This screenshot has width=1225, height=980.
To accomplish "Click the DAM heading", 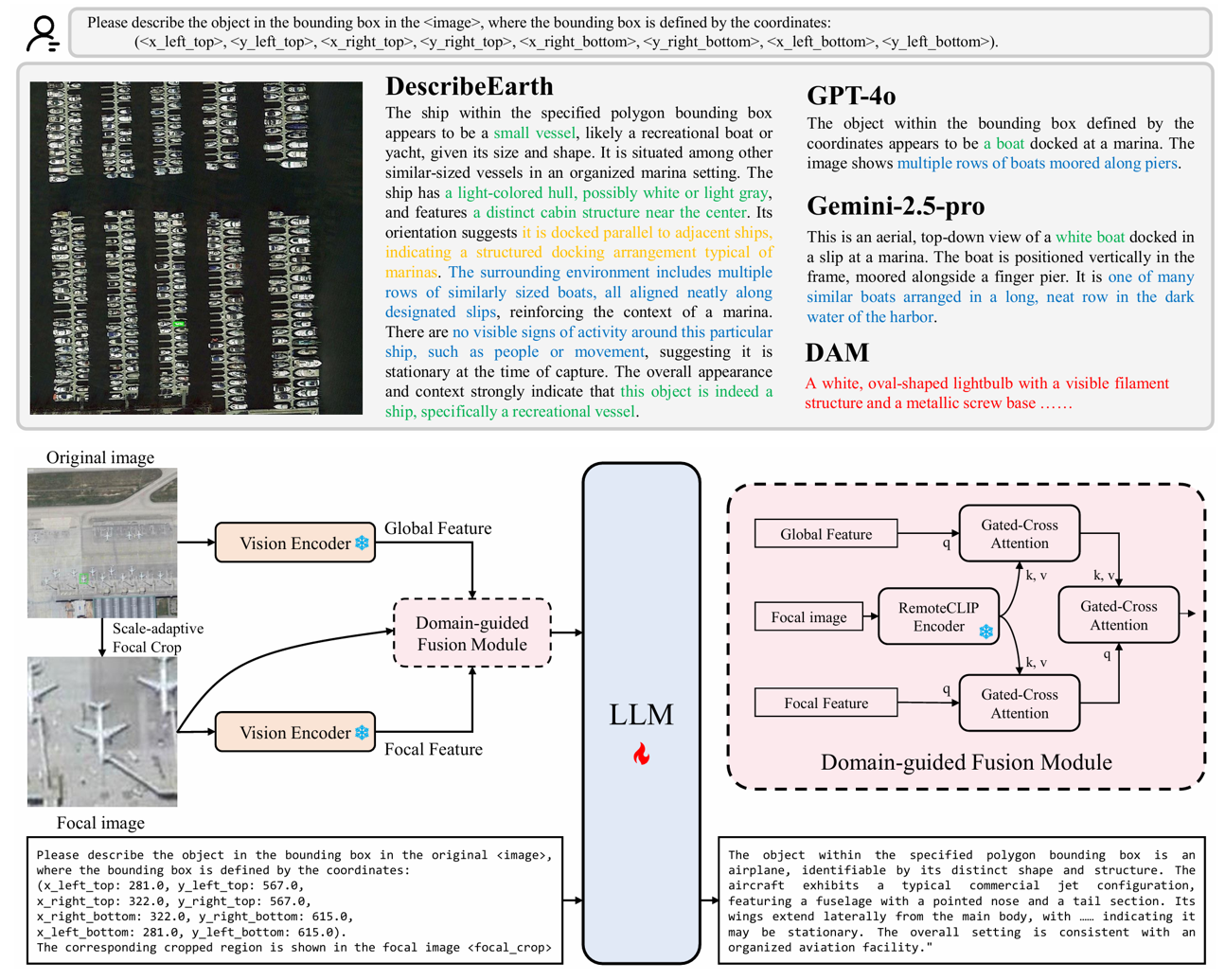I will coord(837,352).
